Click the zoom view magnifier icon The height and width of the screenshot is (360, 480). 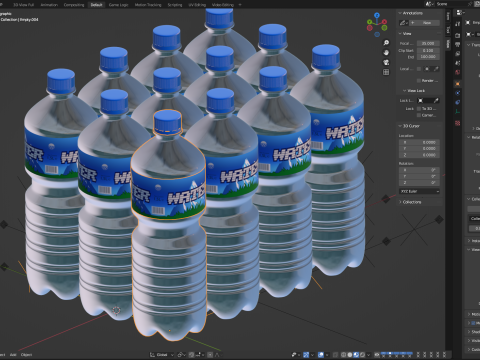[386, 43]
